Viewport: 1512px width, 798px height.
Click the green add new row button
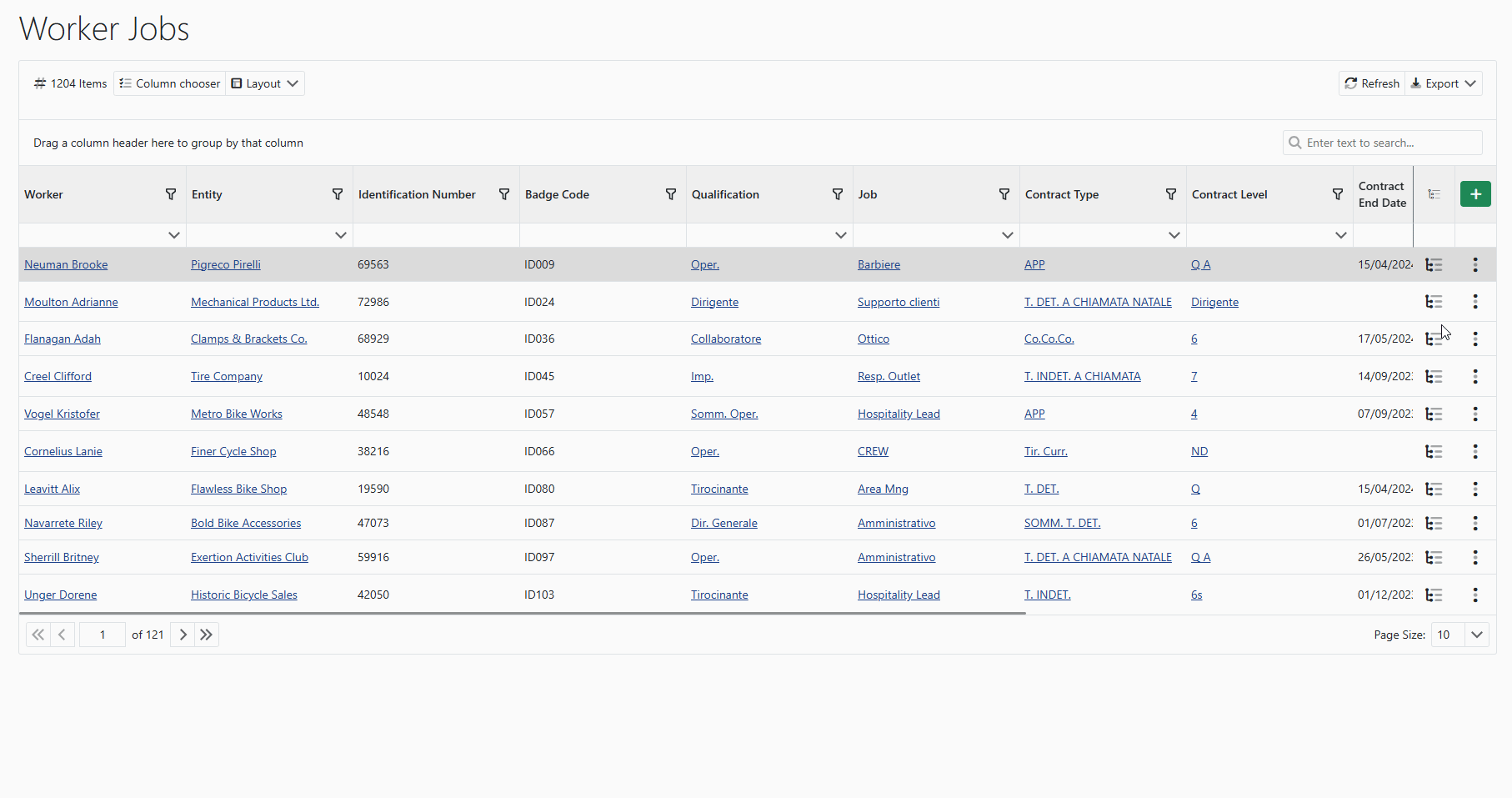pos(1474,194)
